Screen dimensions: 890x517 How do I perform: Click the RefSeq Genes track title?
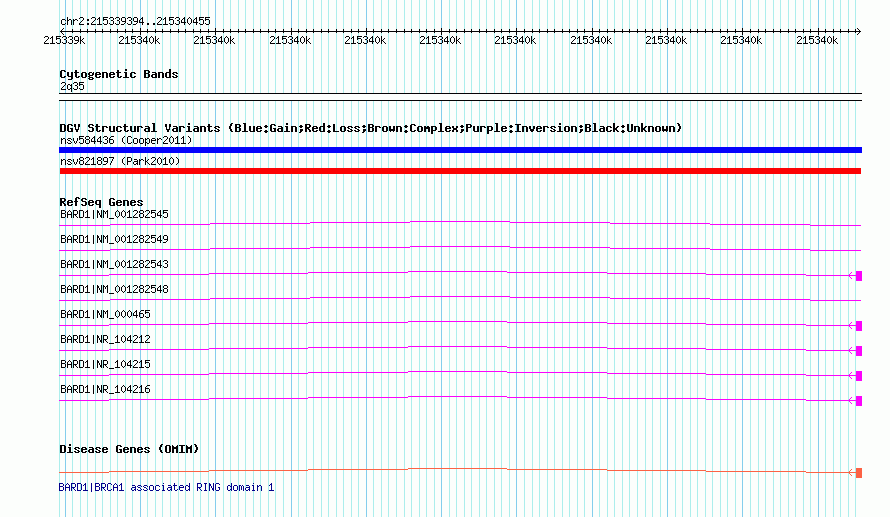[x=101, y=202]
